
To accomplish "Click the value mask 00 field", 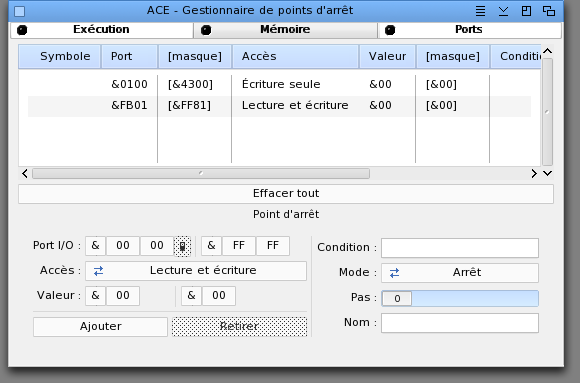I will 219,296.
